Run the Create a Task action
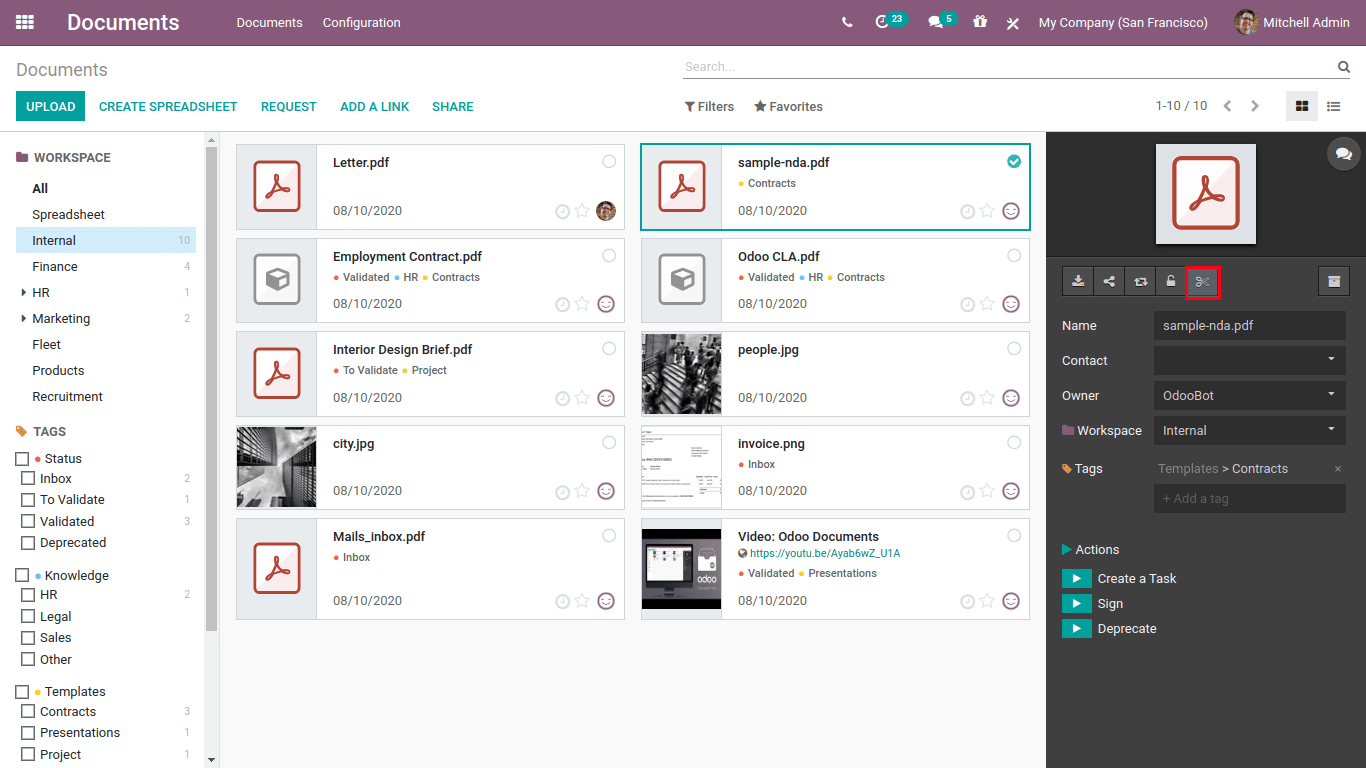The width and height of the screenshot is (1366, 768). point(1076,578)
